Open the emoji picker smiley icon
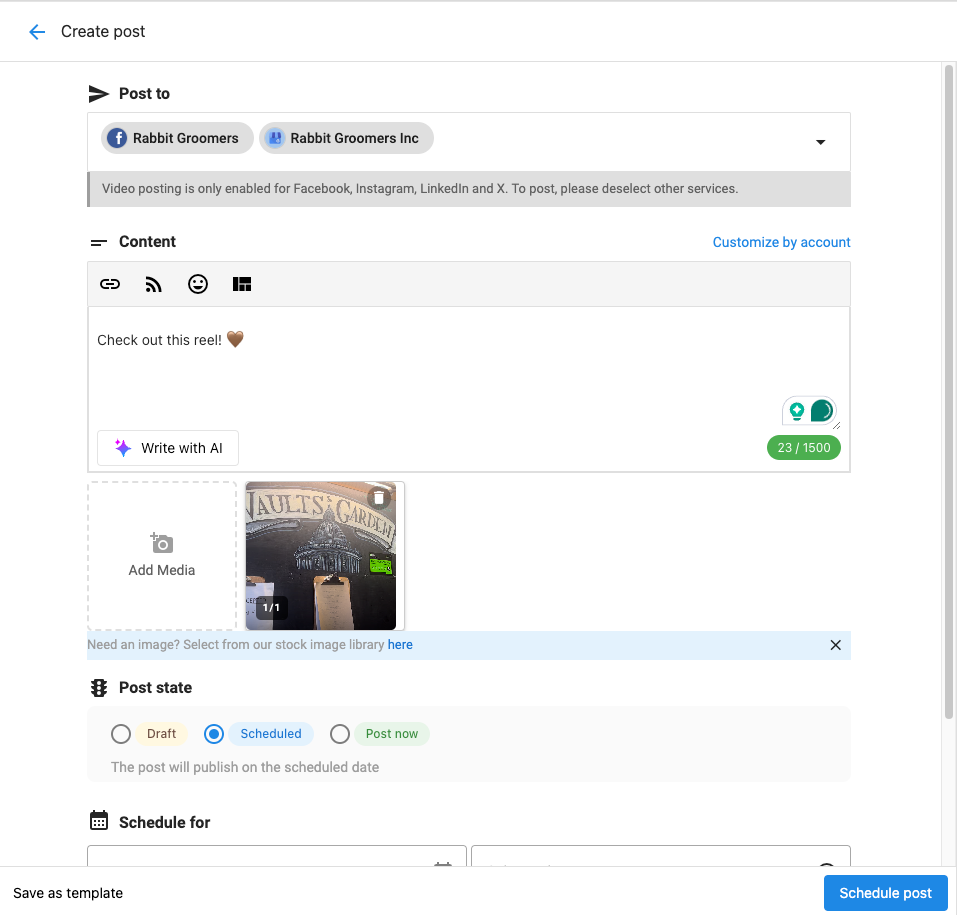This screenshot has height=915, width=957. pyautogui.click(x=198, y=284)
